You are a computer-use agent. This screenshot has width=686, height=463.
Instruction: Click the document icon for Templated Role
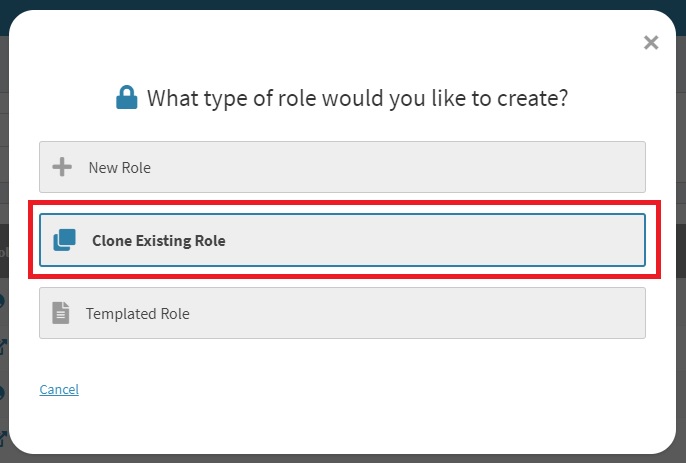61,313
